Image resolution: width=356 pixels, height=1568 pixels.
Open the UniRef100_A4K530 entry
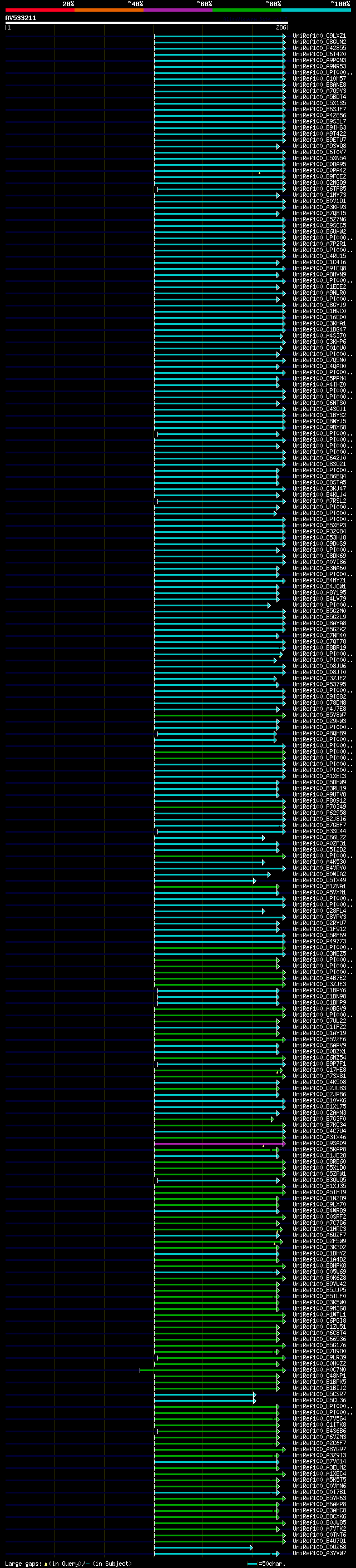[319, 863]
